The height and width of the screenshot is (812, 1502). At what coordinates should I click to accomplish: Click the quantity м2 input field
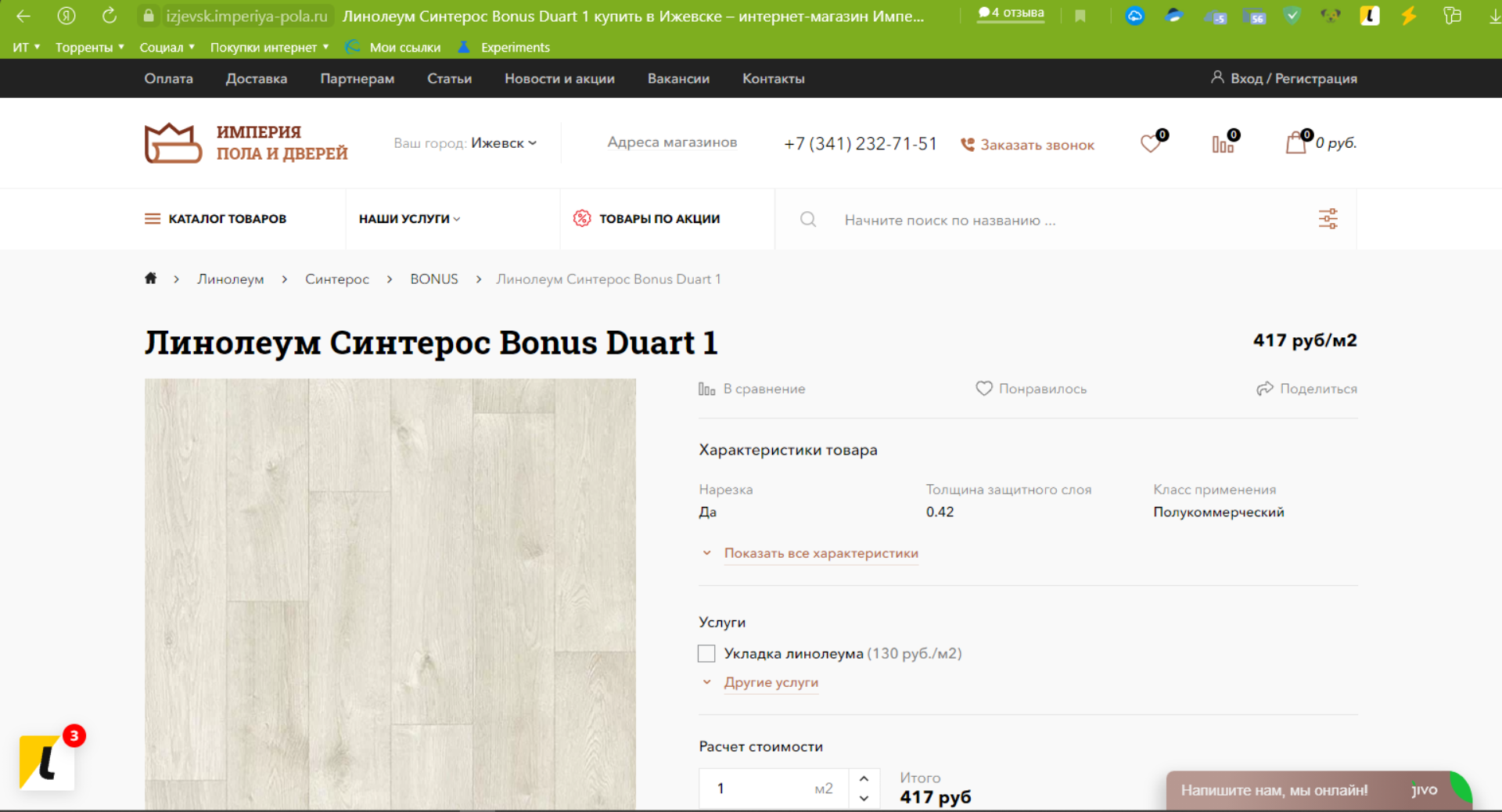point(773,789)
